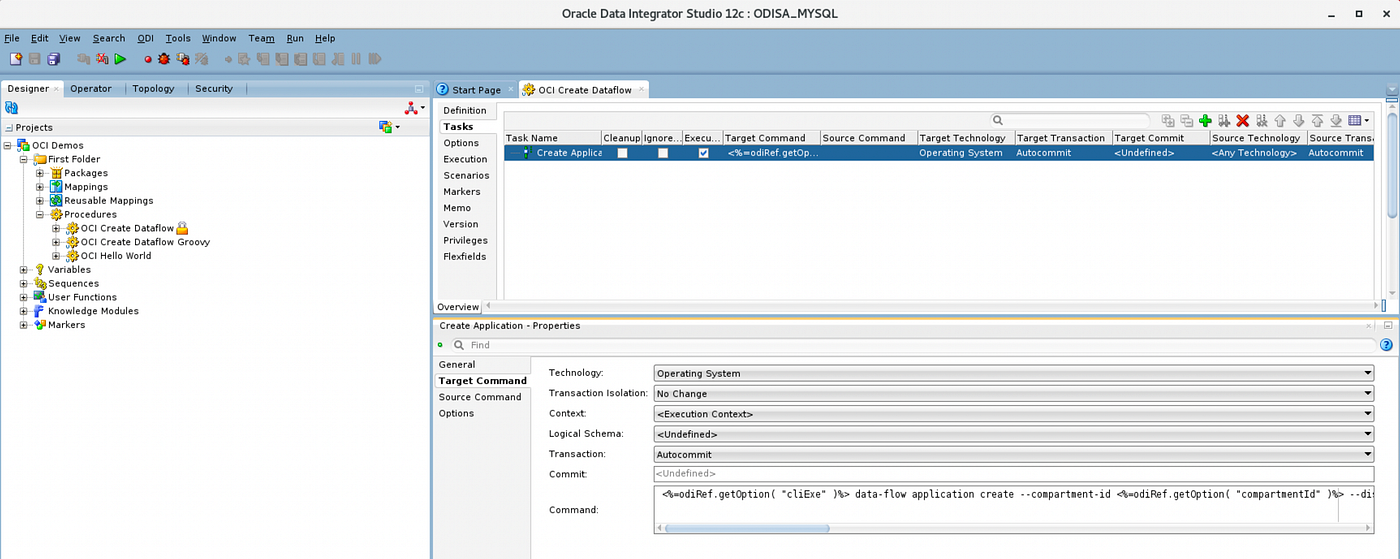Add a task with green plus icon
The image size is (1400, 559).
coord(1205,121)
